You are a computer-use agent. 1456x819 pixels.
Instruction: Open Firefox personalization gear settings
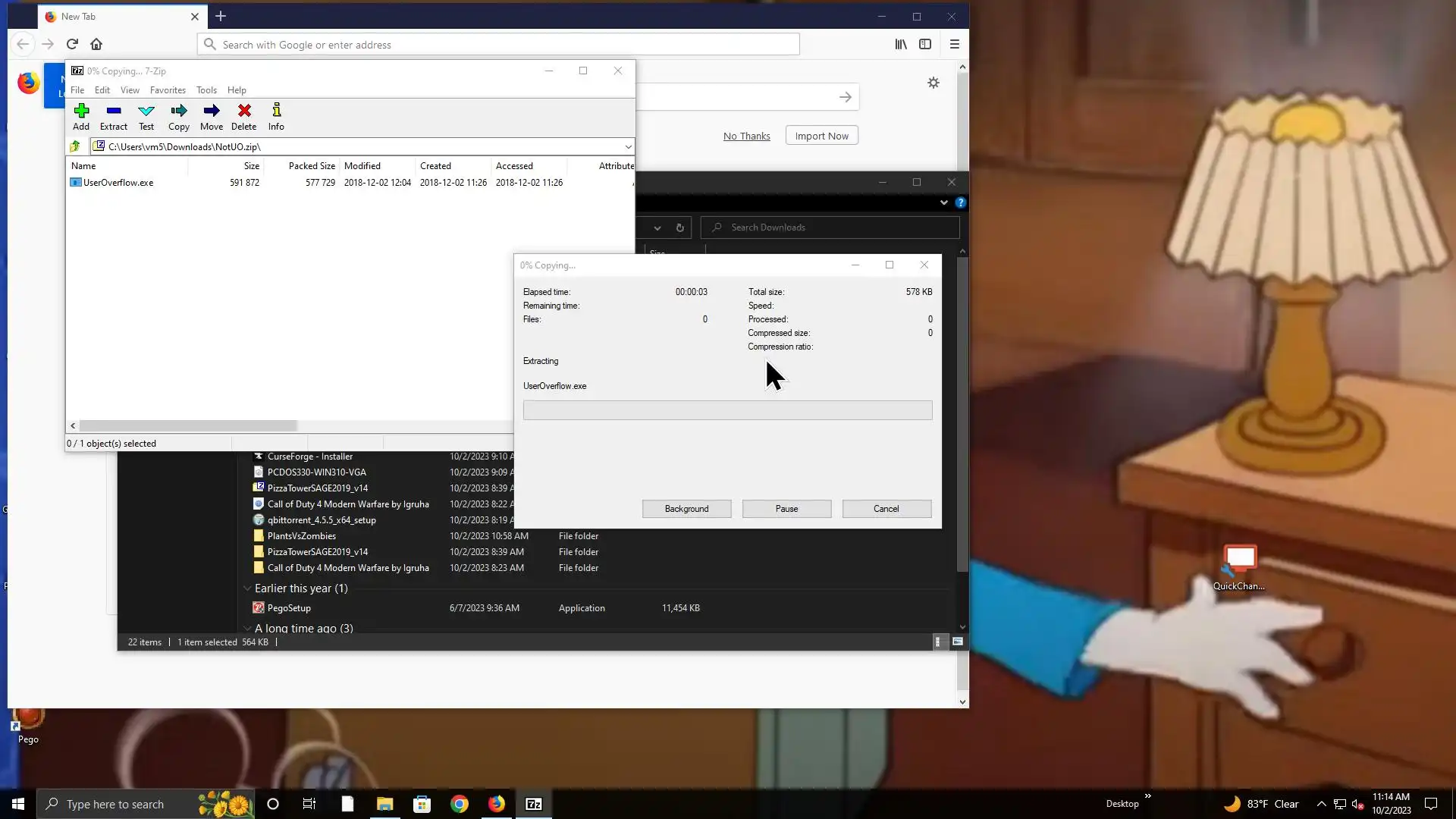[x=934, y=83]
